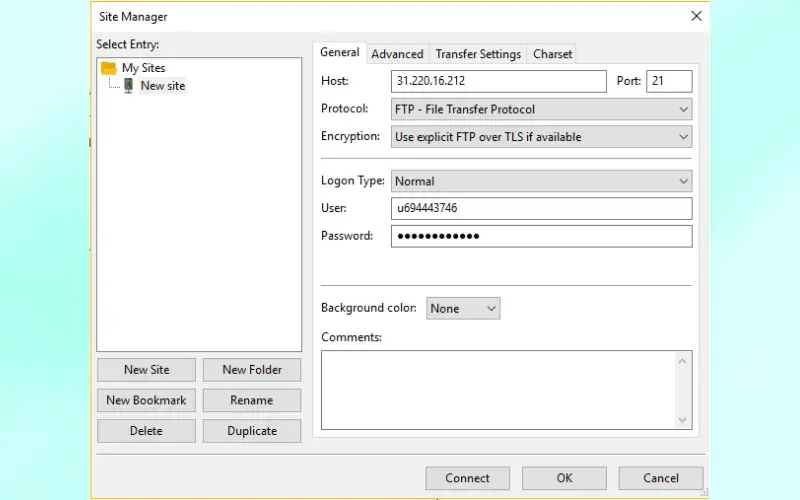
Task: Expand the Protocol dropdown
Action: [x=541, y=109]
